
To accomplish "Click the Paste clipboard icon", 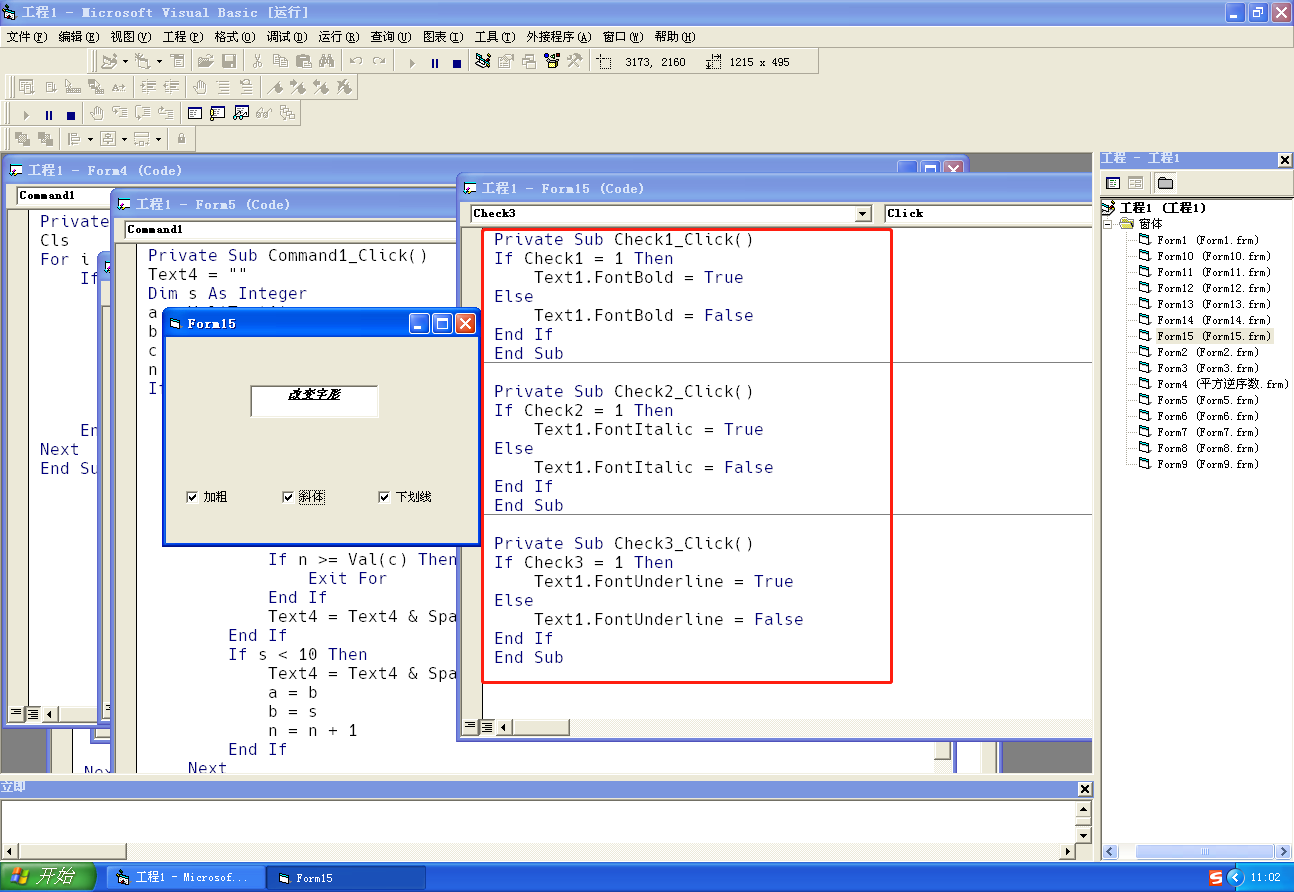I will tap(303, 61).
